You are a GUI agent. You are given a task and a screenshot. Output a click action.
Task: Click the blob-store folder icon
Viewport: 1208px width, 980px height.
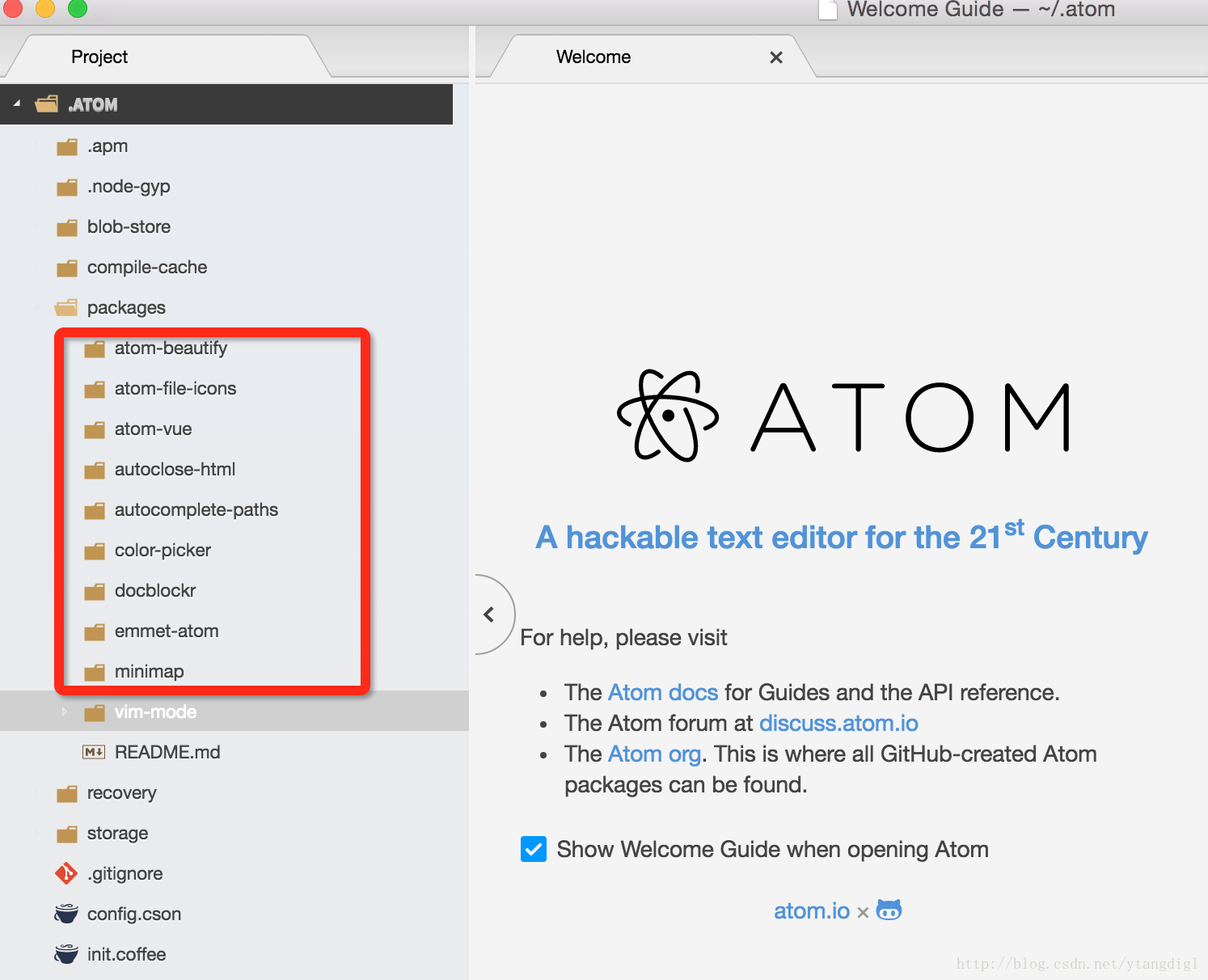67,228
